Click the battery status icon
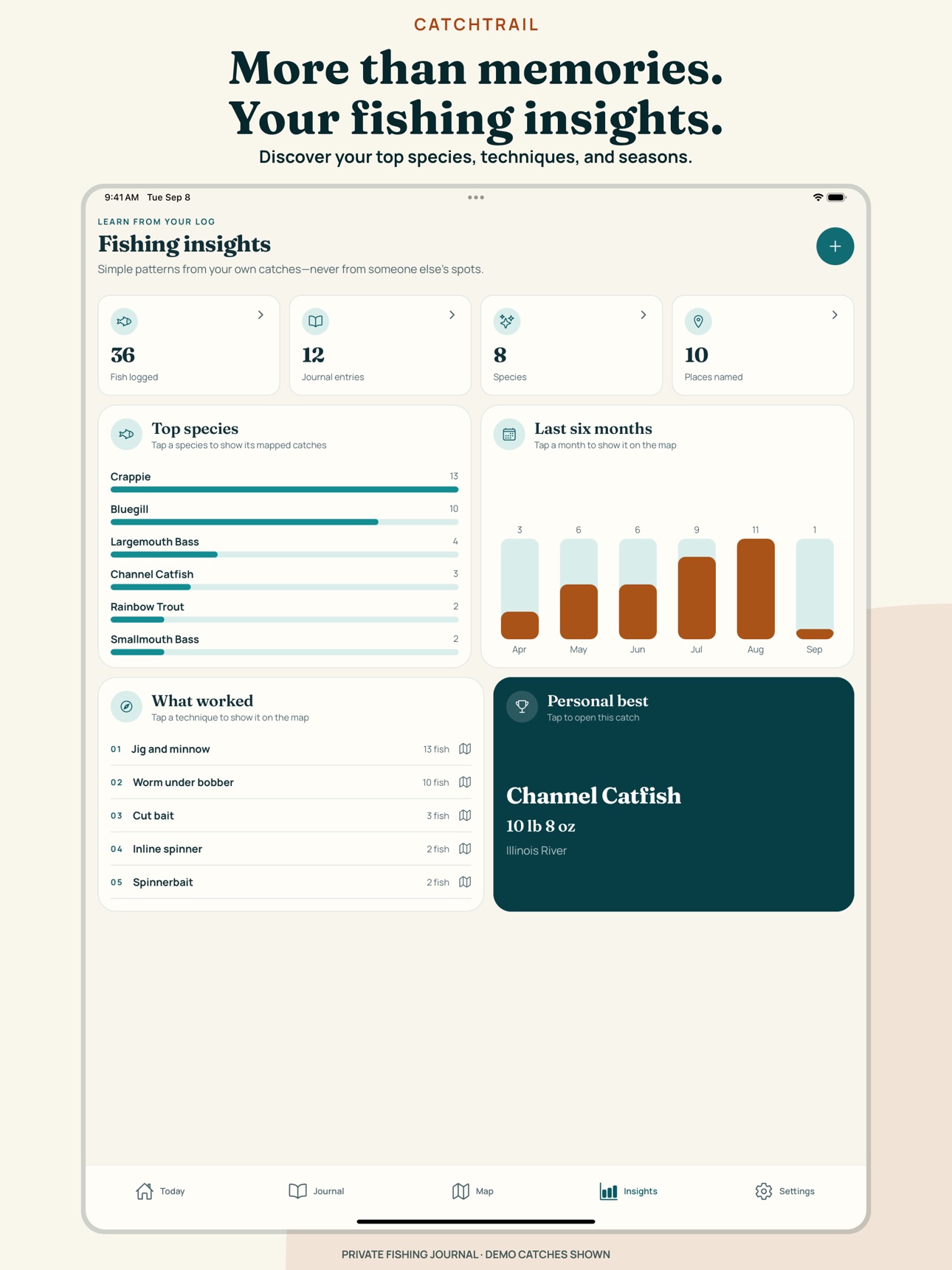 pos(836,197)
